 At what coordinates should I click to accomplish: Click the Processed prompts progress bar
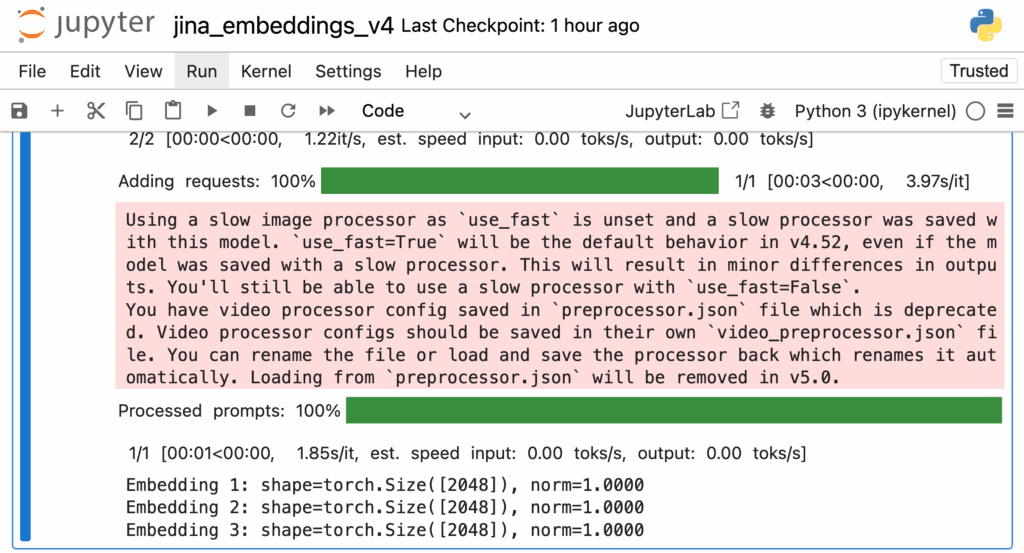coord(673,411)
